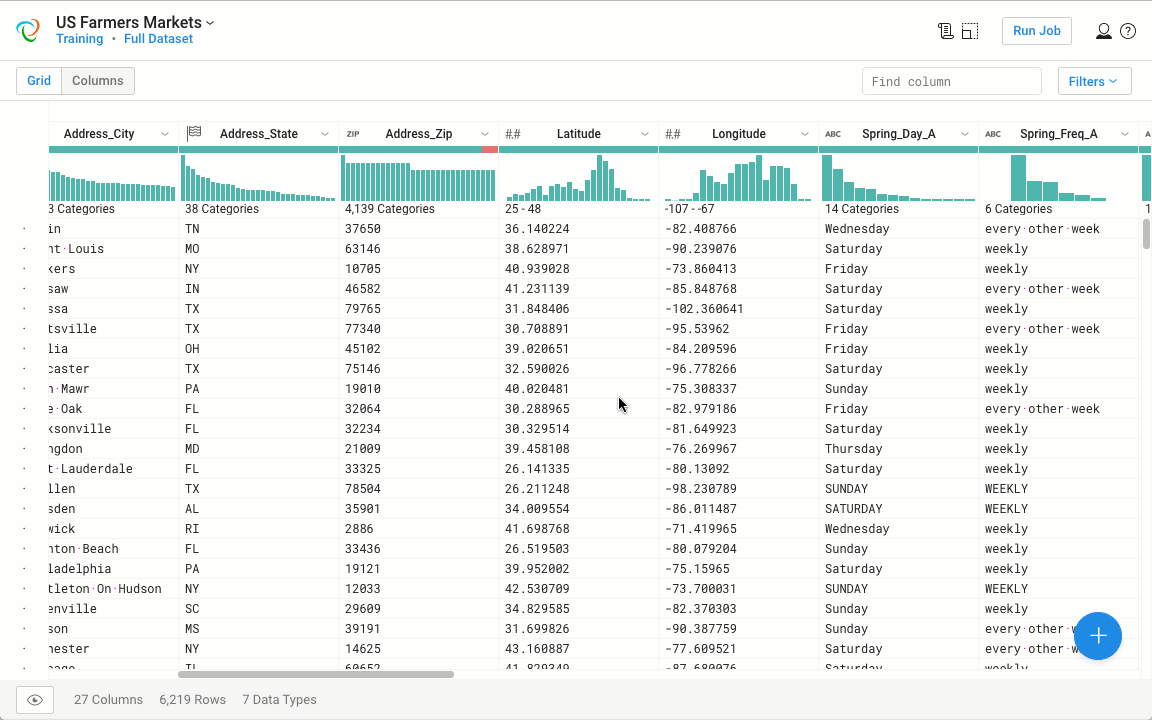Viewport: 1152px width, 720px height.
Task: Open the Spring_Freq_A column menu chevron
Action: [x=1125, y=134]
